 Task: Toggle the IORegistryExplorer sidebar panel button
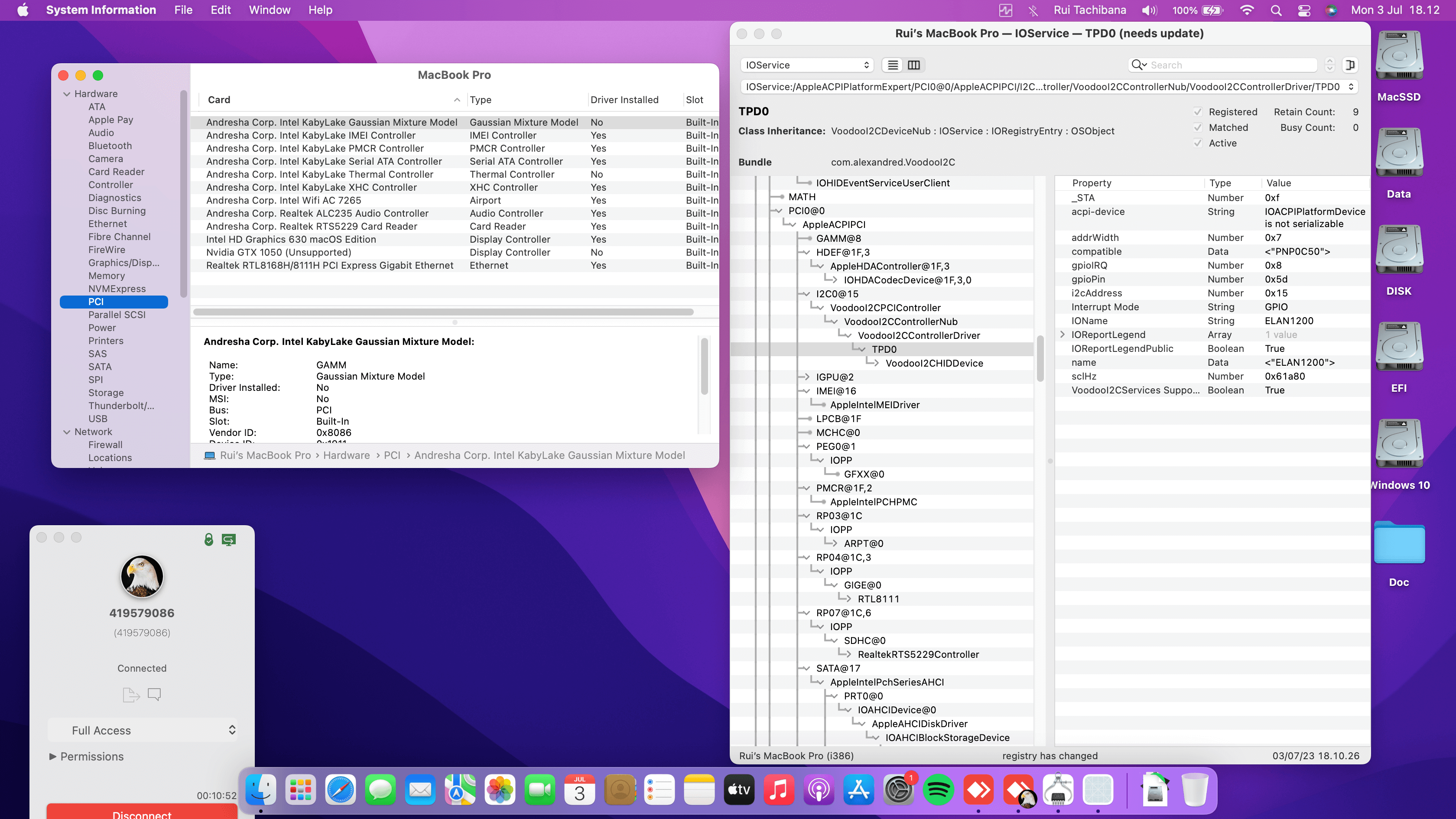(x=1350, y=65)
